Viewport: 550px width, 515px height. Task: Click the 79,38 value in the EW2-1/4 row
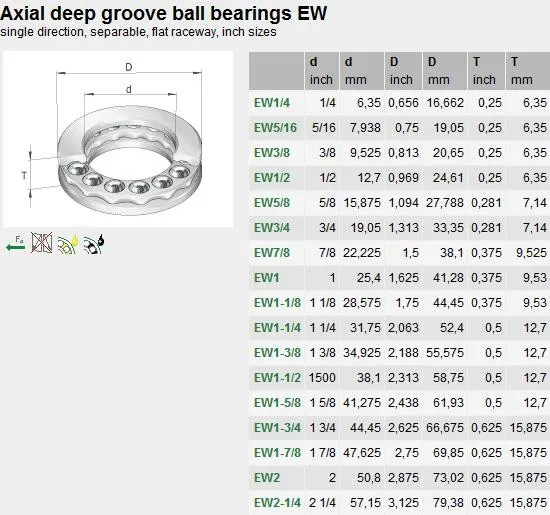(x=448, y=503)
